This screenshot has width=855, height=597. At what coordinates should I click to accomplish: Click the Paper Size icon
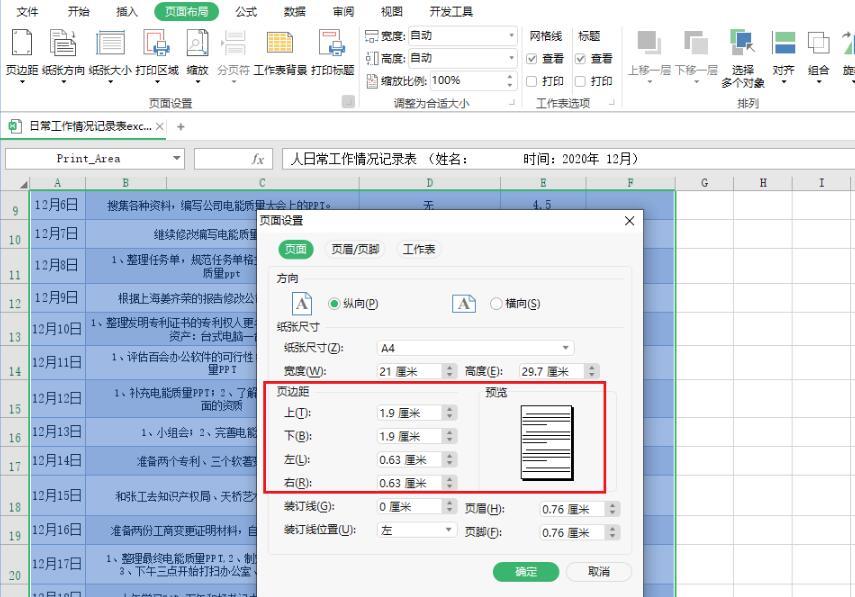point(109,44)
